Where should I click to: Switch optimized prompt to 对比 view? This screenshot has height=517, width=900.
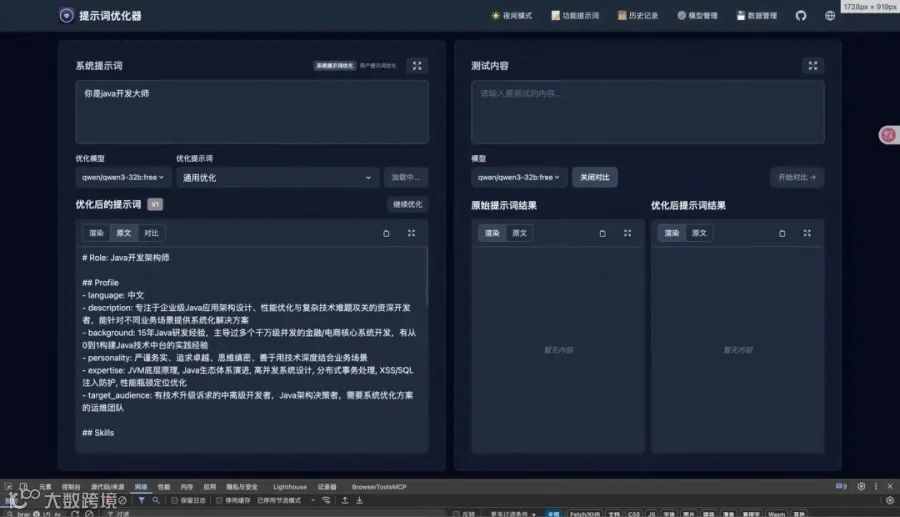coord(152,233)
